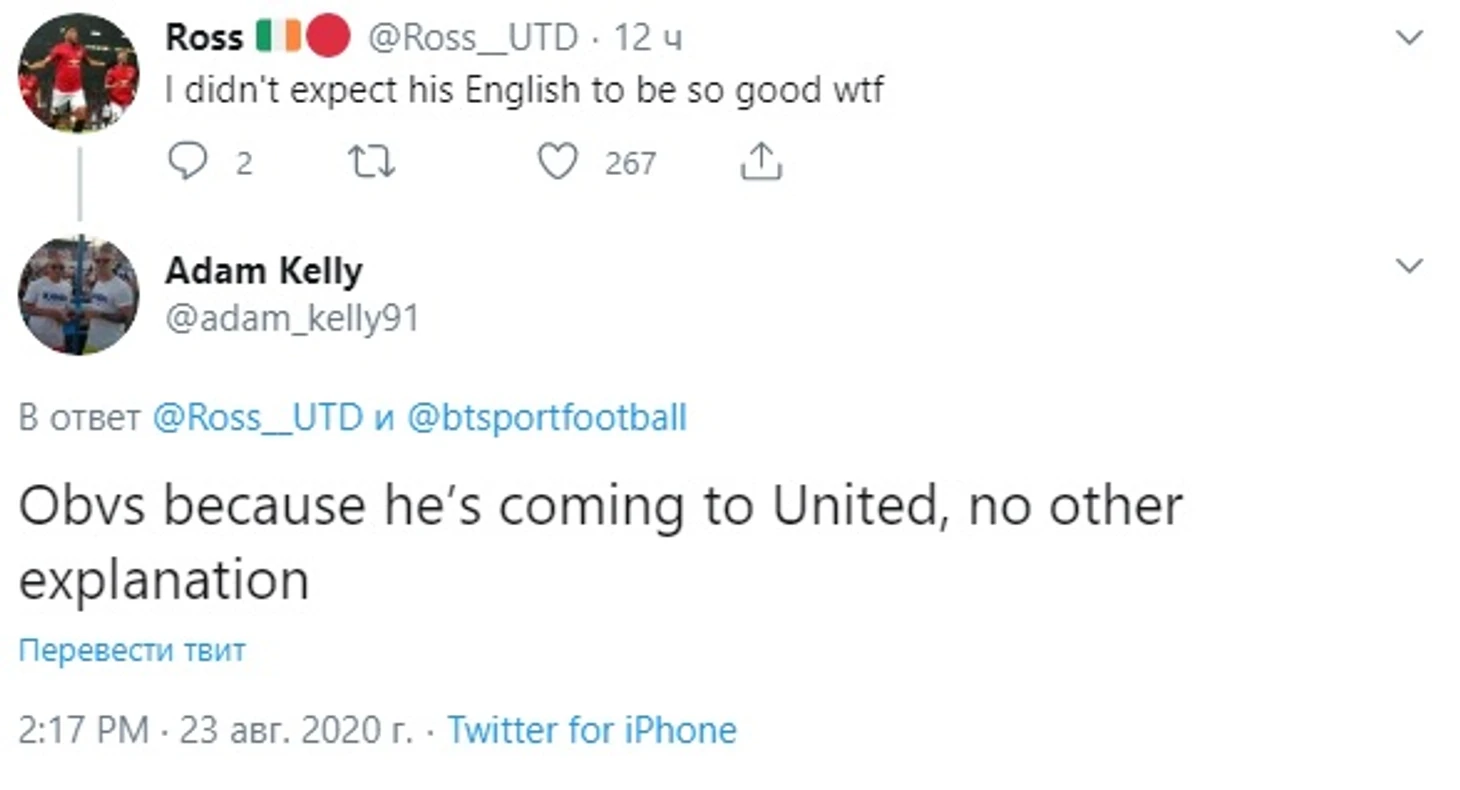Viewport: 1460px width, 790px height.
Task: Click the reply speech bubble icon
Action: click(187, 161)
